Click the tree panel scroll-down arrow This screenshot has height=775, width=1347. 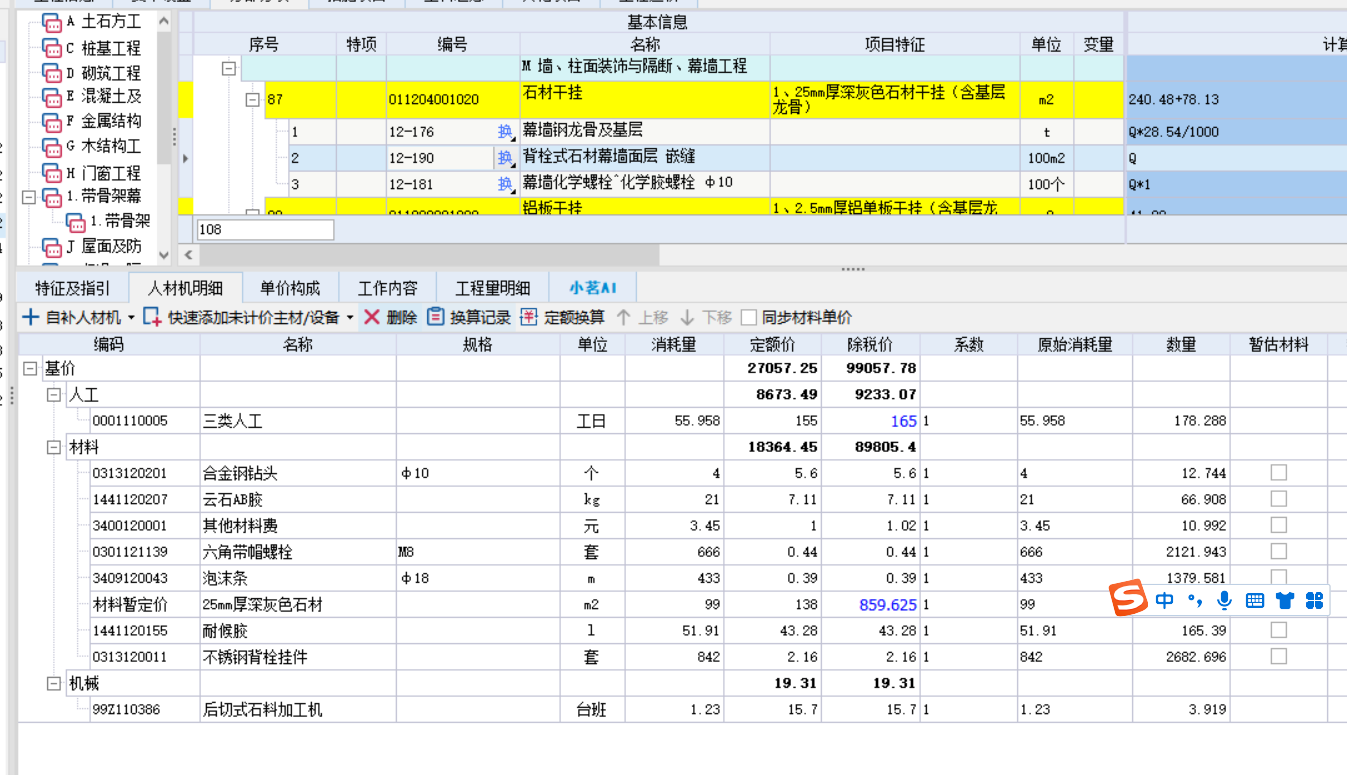pyautogui.click(x=165, y=255)
